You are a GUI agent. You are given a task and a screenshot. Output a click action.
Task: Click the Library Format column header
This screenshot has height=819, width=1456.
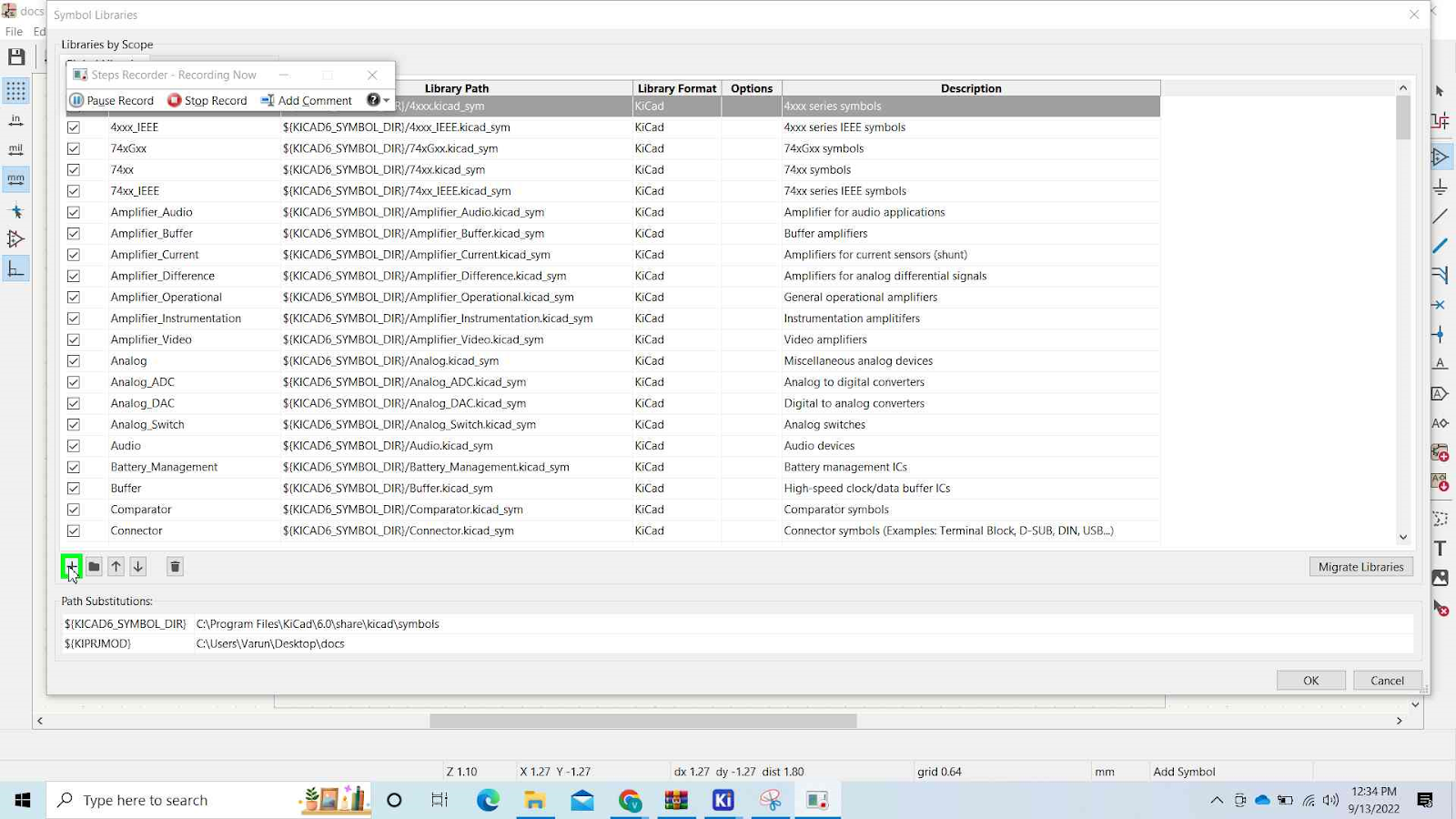[x=677, y=88]
